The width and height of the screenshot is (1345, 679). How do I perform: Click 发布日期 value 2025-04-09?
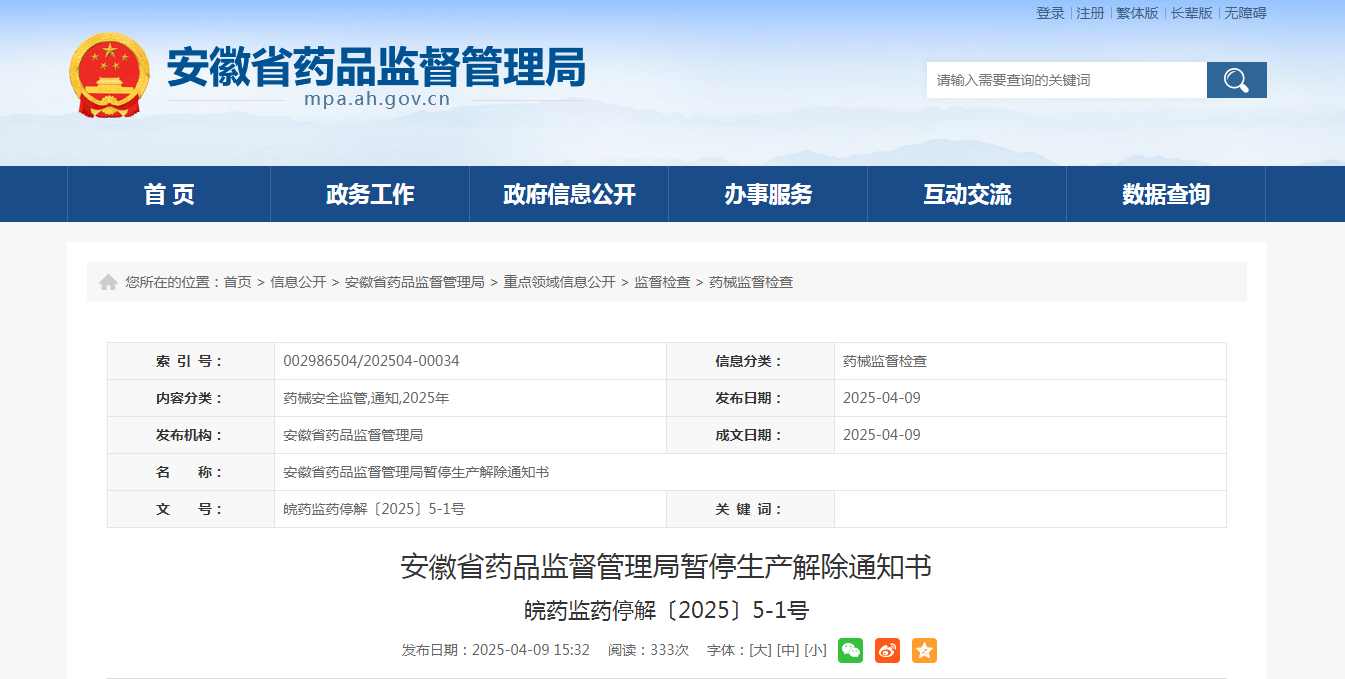coord(882,398)
